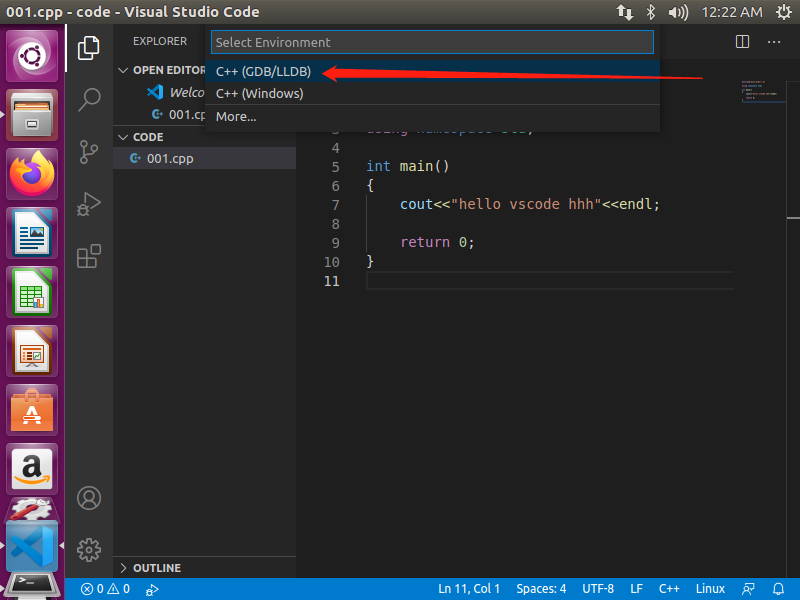Viewport: 800px width, 600px height.
Task: Click the network indicator in top panel
Action: [x=624, y=12]
